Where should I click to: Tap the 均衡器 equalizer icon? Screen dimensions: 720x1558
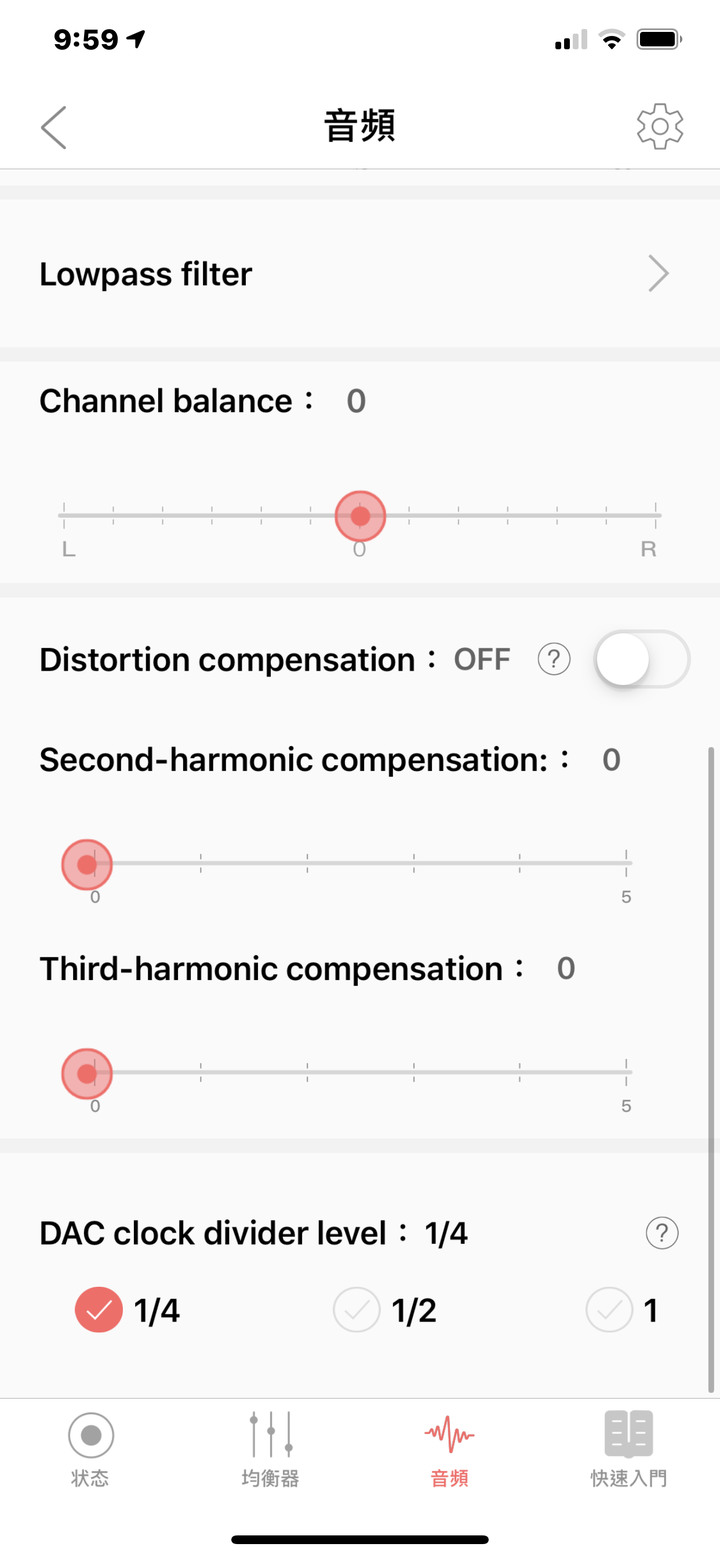(271, 1435)
